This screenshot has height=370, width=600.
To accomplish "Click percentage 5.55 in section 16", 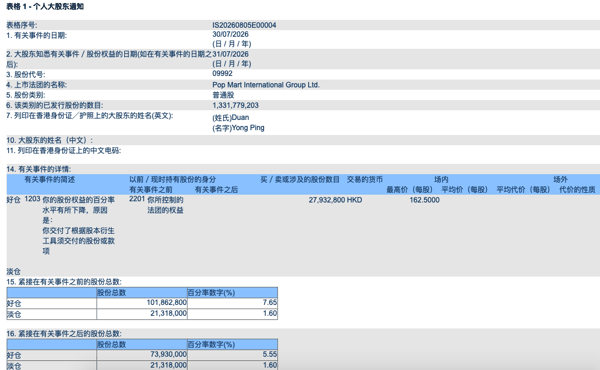I will pos(270,355).
